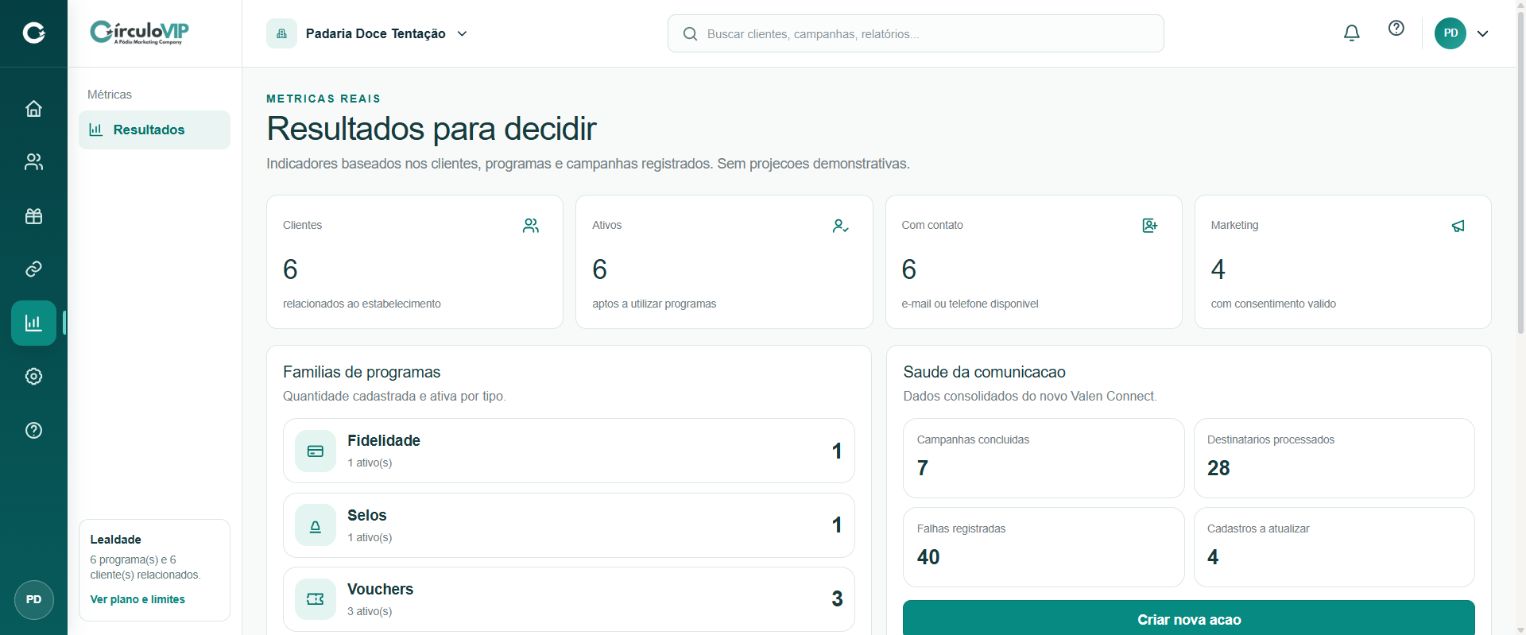
Task: Expand the user account menu chevron
Action: tap(1483, 33)
